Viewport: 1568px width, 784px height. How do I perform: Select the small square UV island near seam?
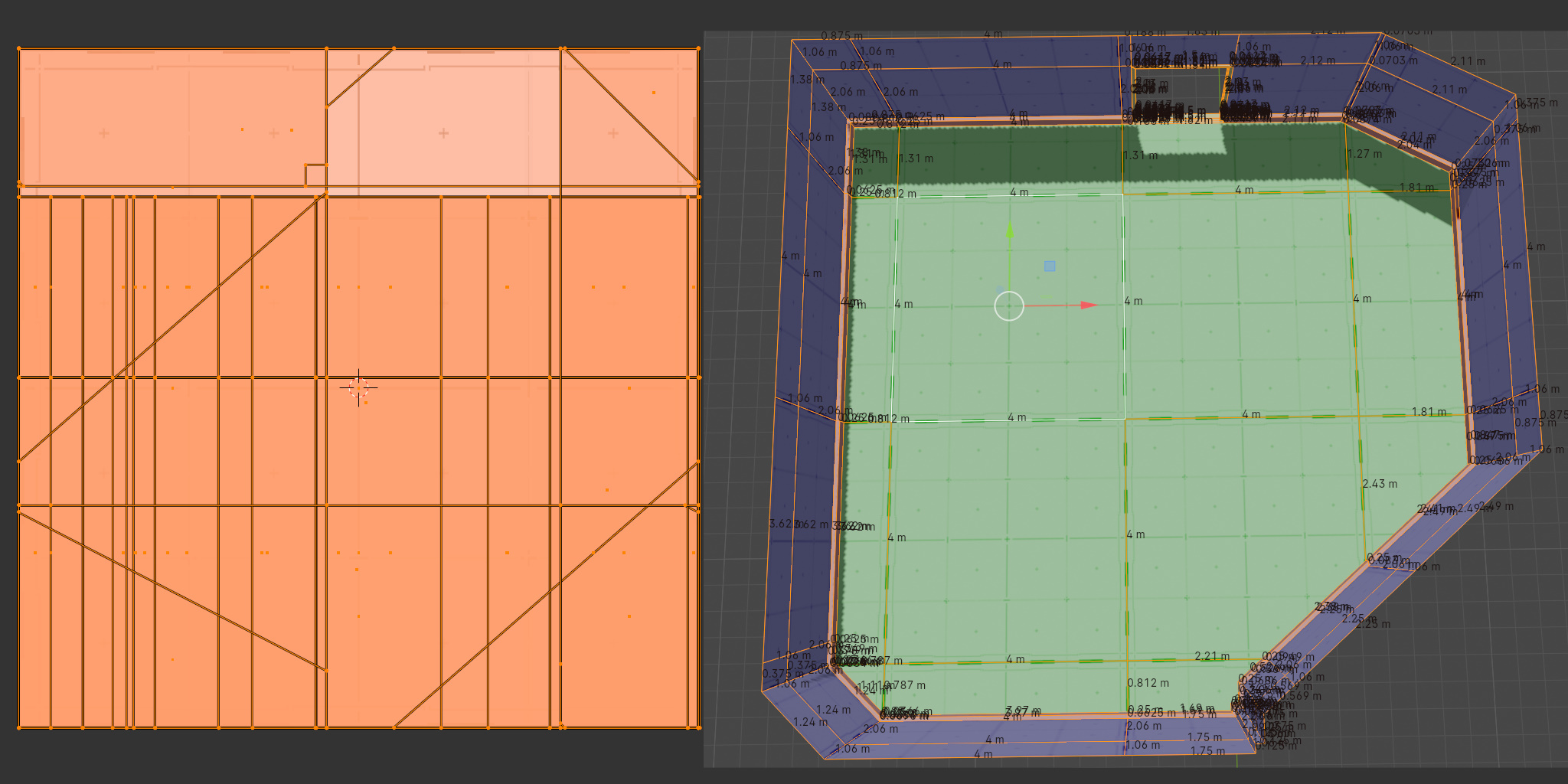click(x=316, y=175)
